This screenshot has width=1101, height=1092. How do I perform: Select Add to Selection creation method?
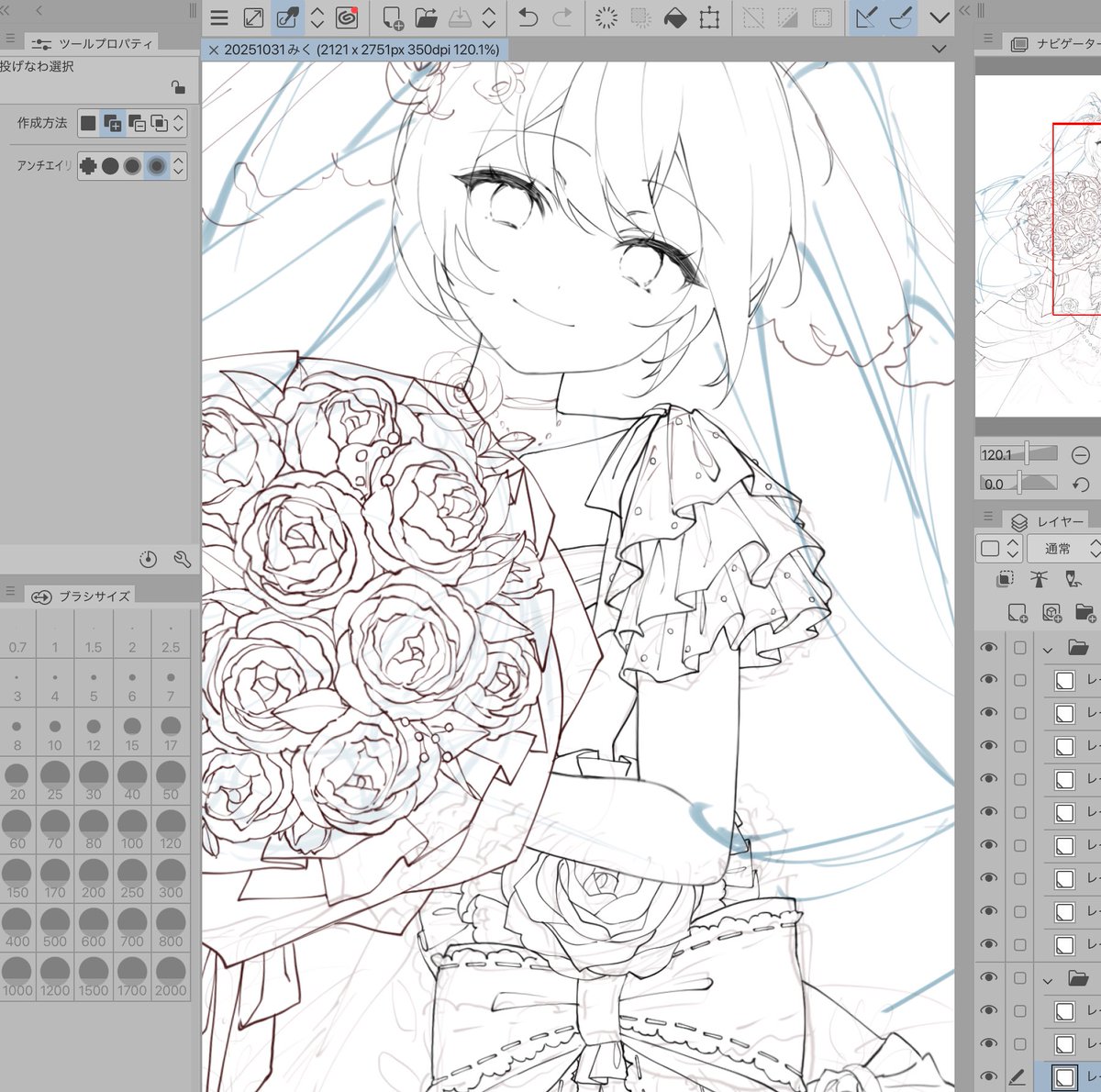tap(113, 122)
